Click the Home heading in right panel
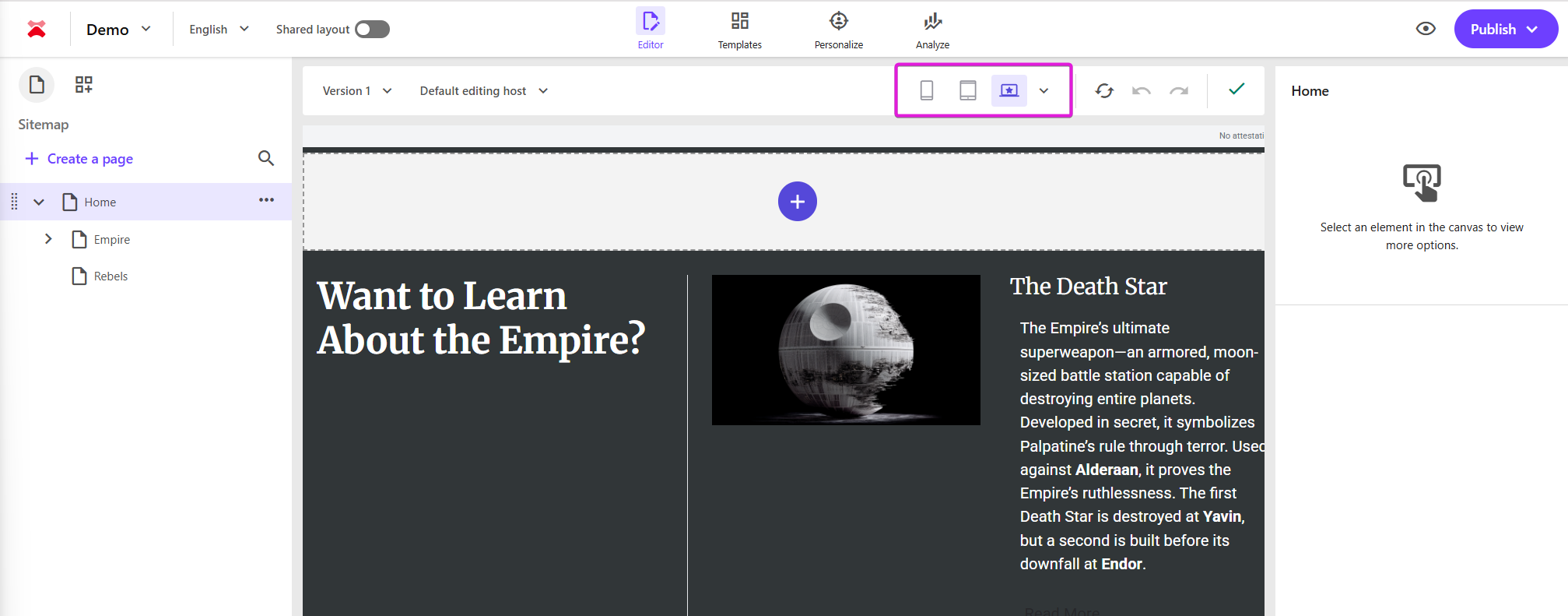This screenshot has width=1568, height=616. 1310,91
